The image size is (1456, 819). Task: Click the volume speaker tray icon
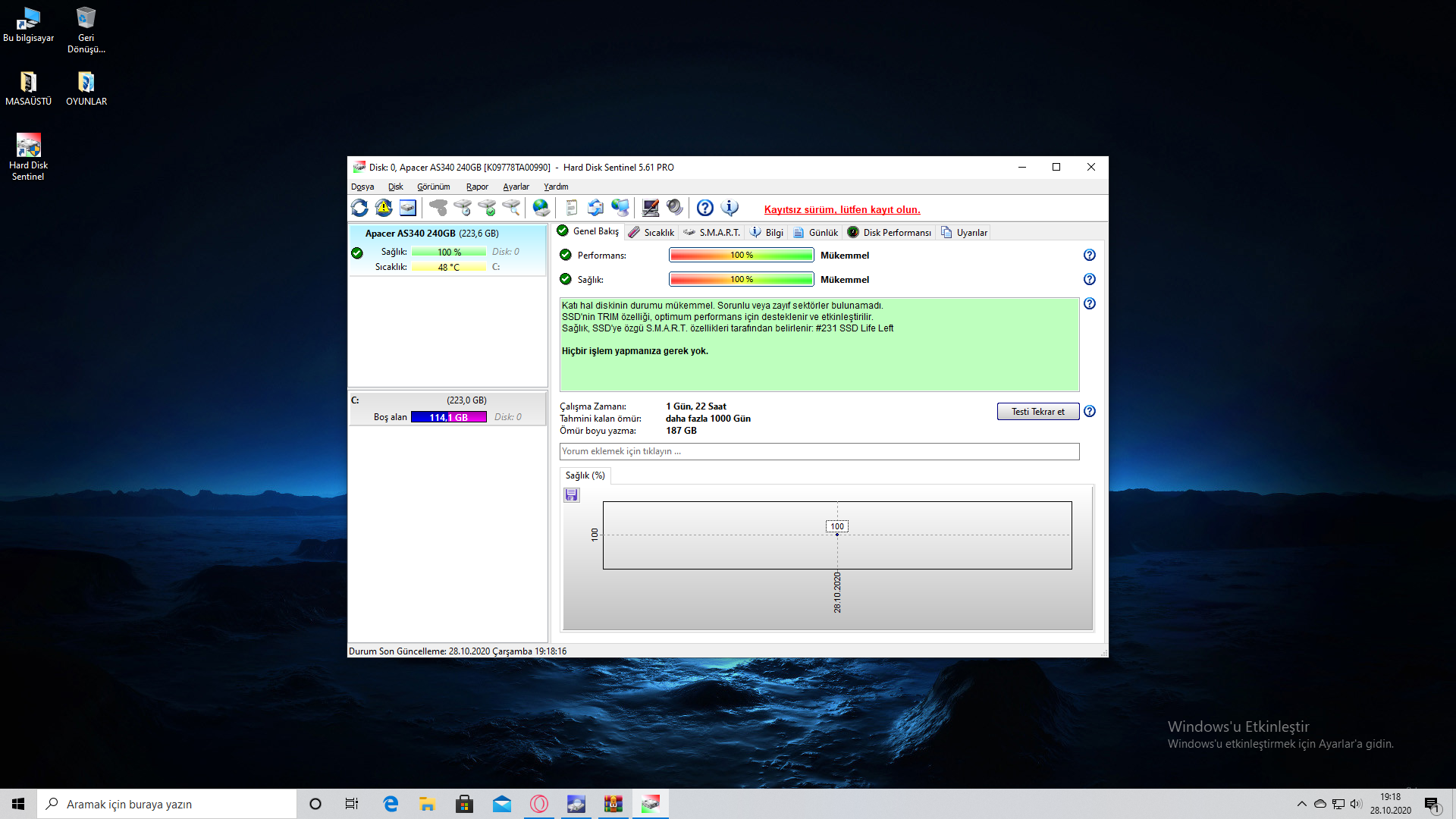click(1356, 804)
